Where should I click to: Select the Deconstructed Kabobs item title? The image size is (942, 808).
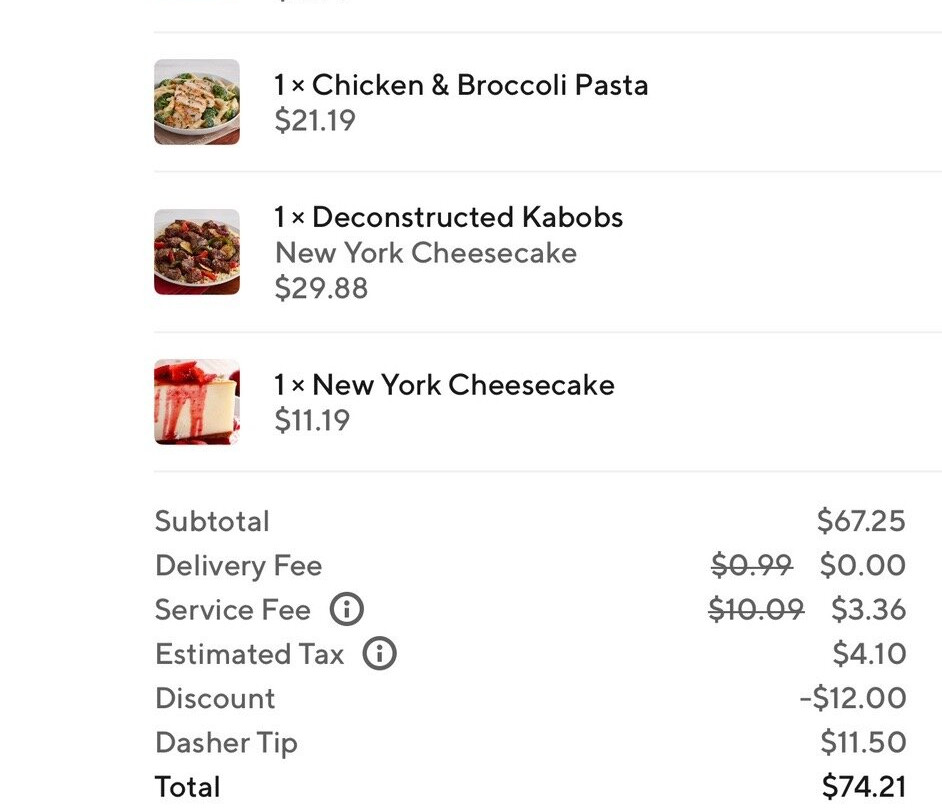(449, 217)
